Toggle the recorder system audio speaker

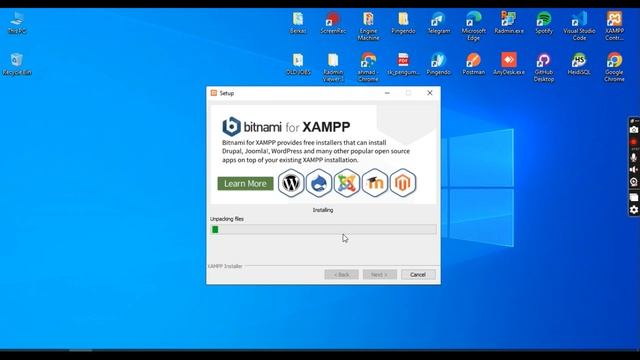pos(634,169)
